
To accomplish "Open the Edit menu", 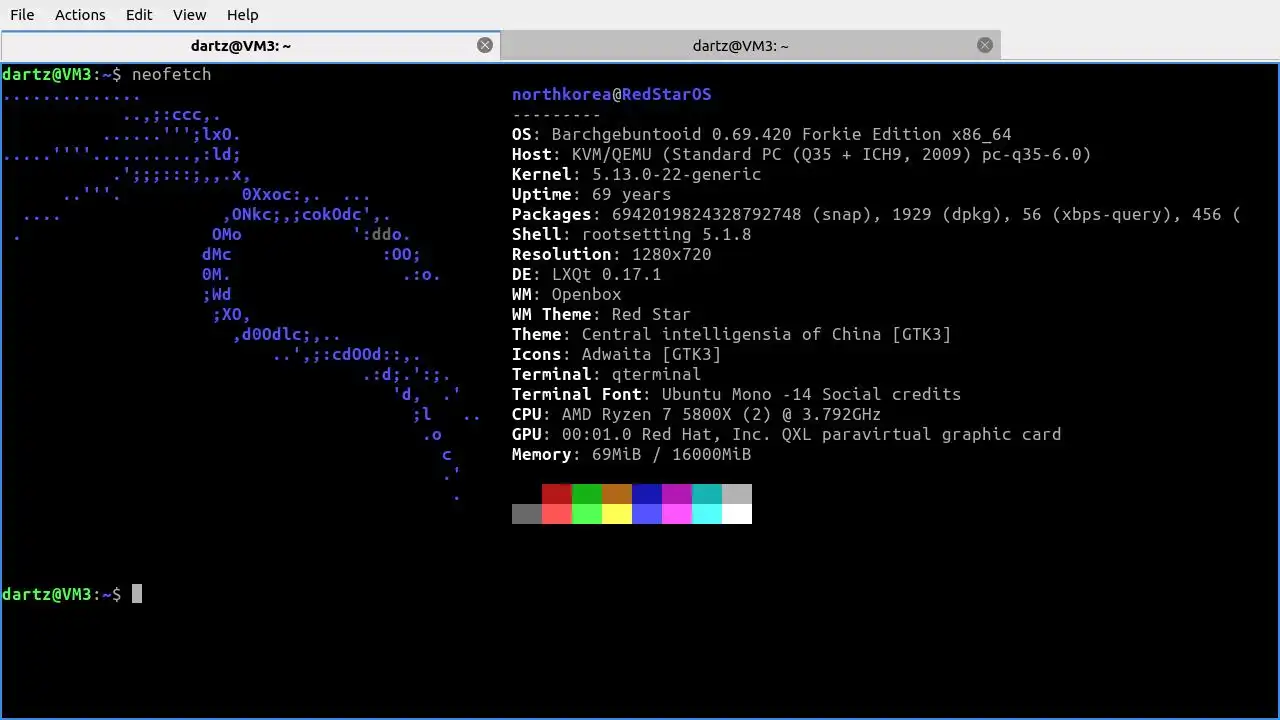I will 139,15.
